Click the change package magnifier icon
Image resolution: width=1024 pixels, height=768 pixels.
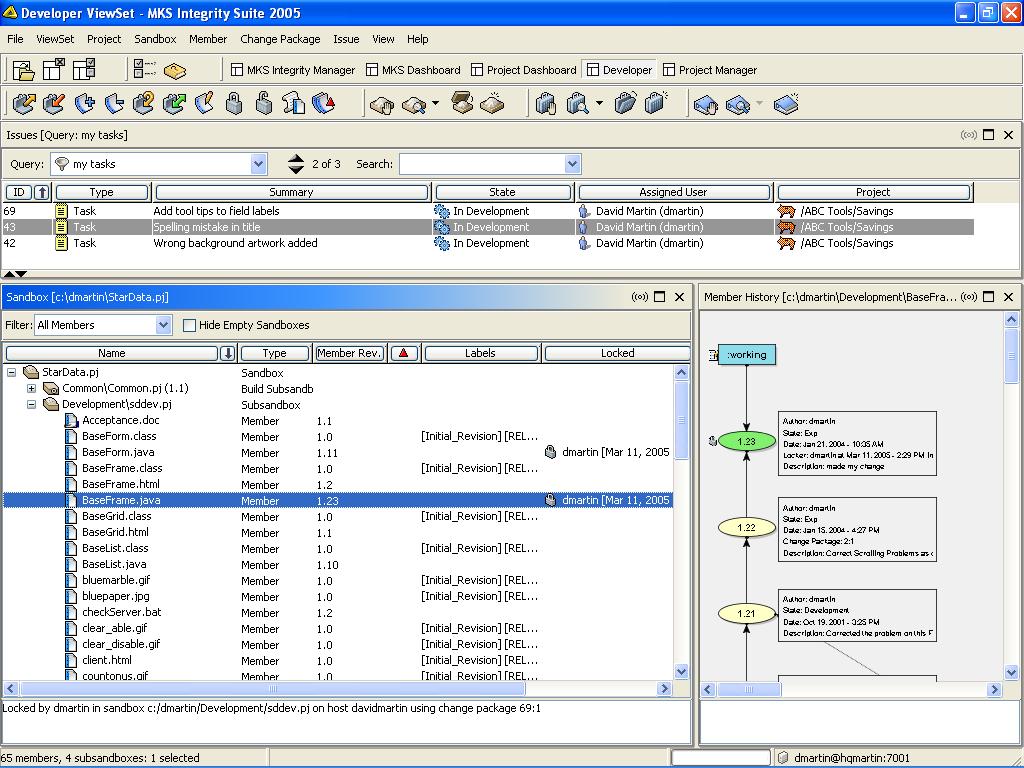tap(577, 104)
